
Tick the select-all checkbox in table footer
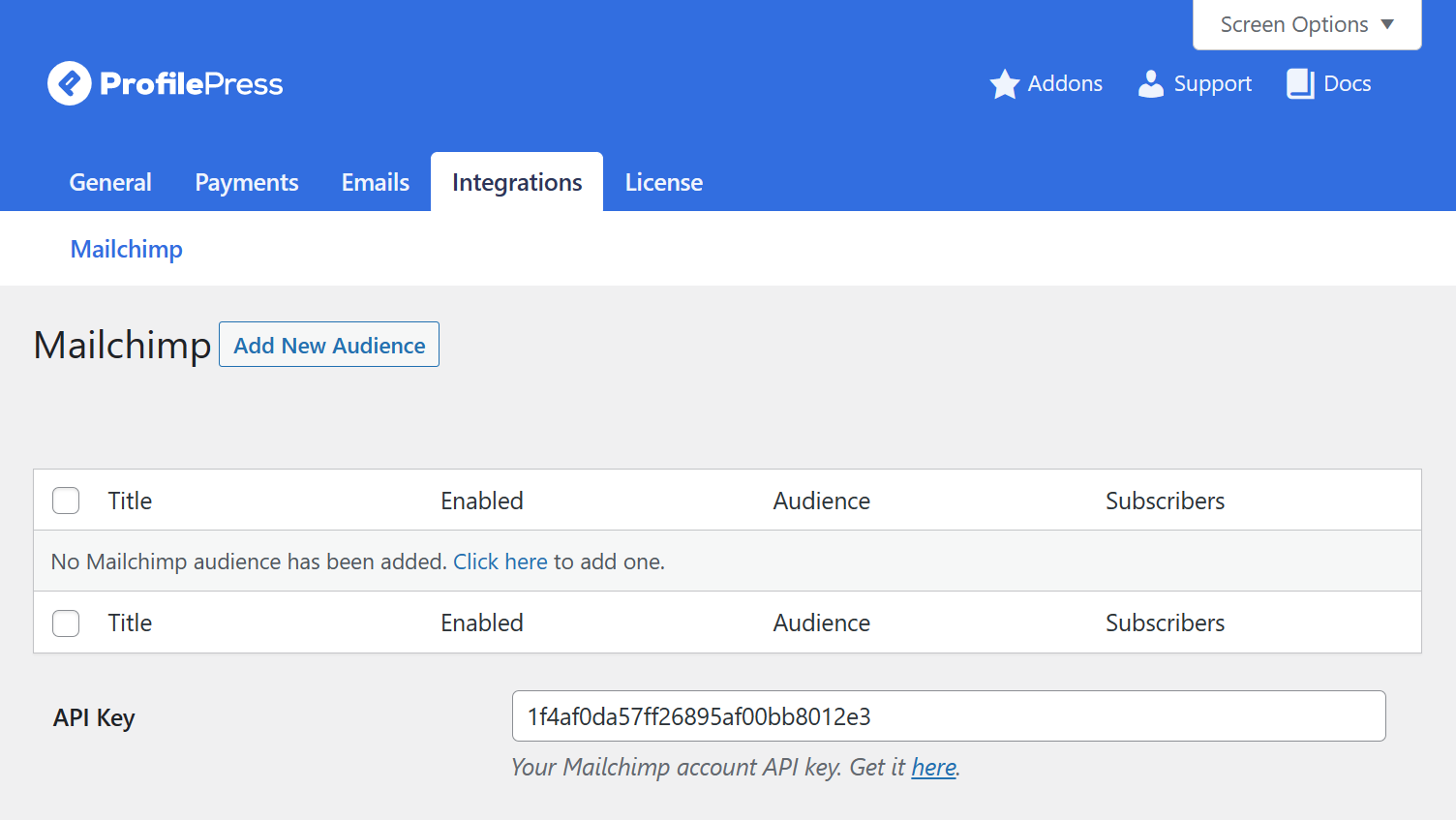(66, 623)
